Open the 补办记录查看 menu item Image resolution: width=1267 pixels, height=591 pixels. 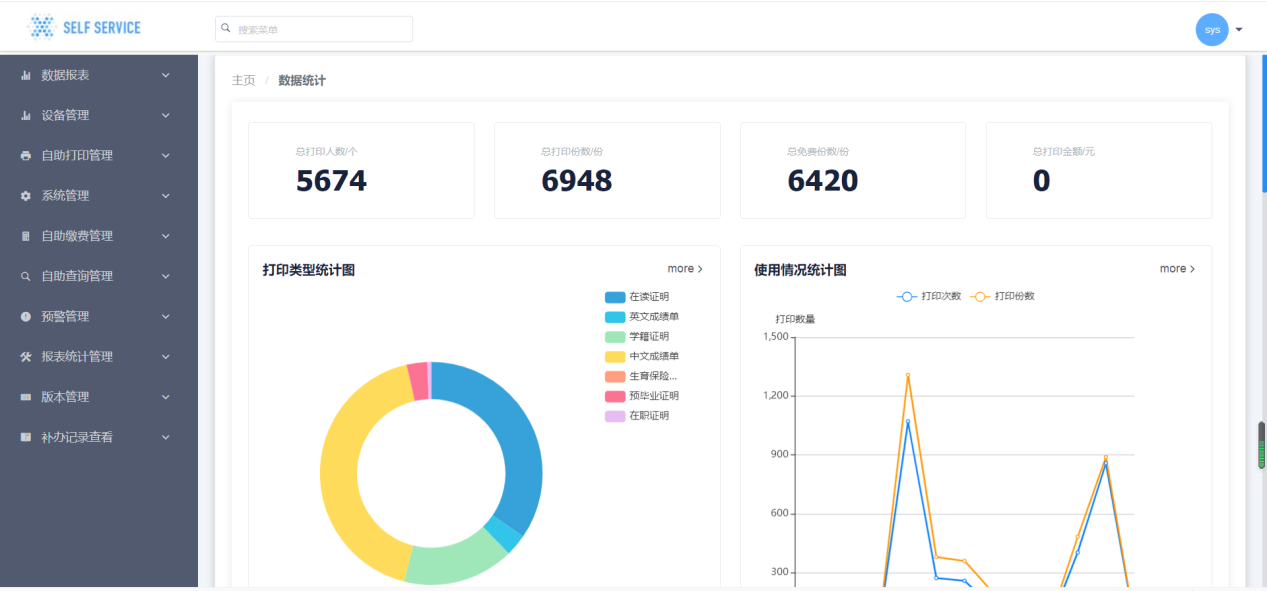pyautogui.click(x=77, y=437)
